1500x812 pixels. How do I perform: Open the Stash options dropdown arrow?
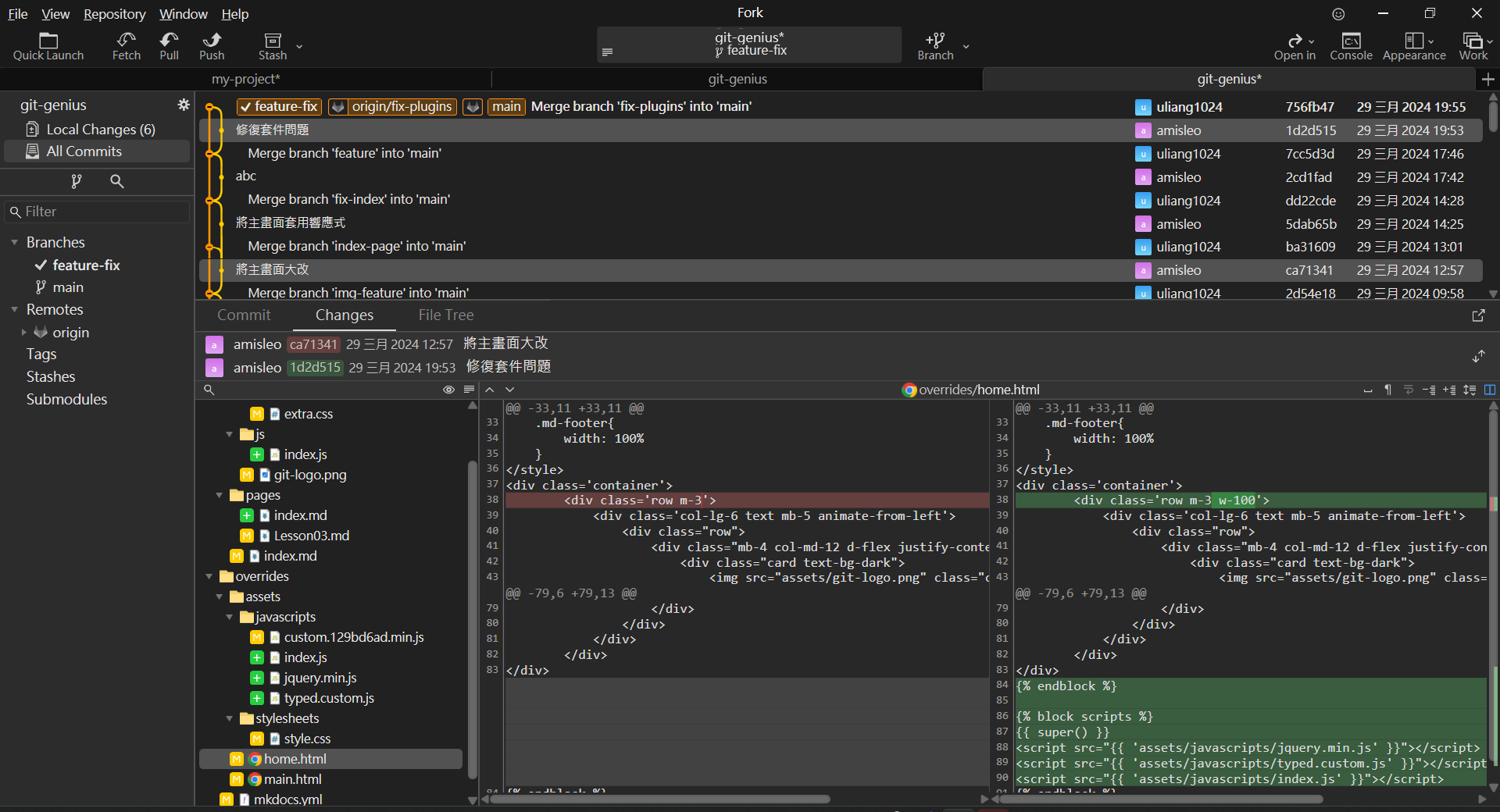pos(299,47)
